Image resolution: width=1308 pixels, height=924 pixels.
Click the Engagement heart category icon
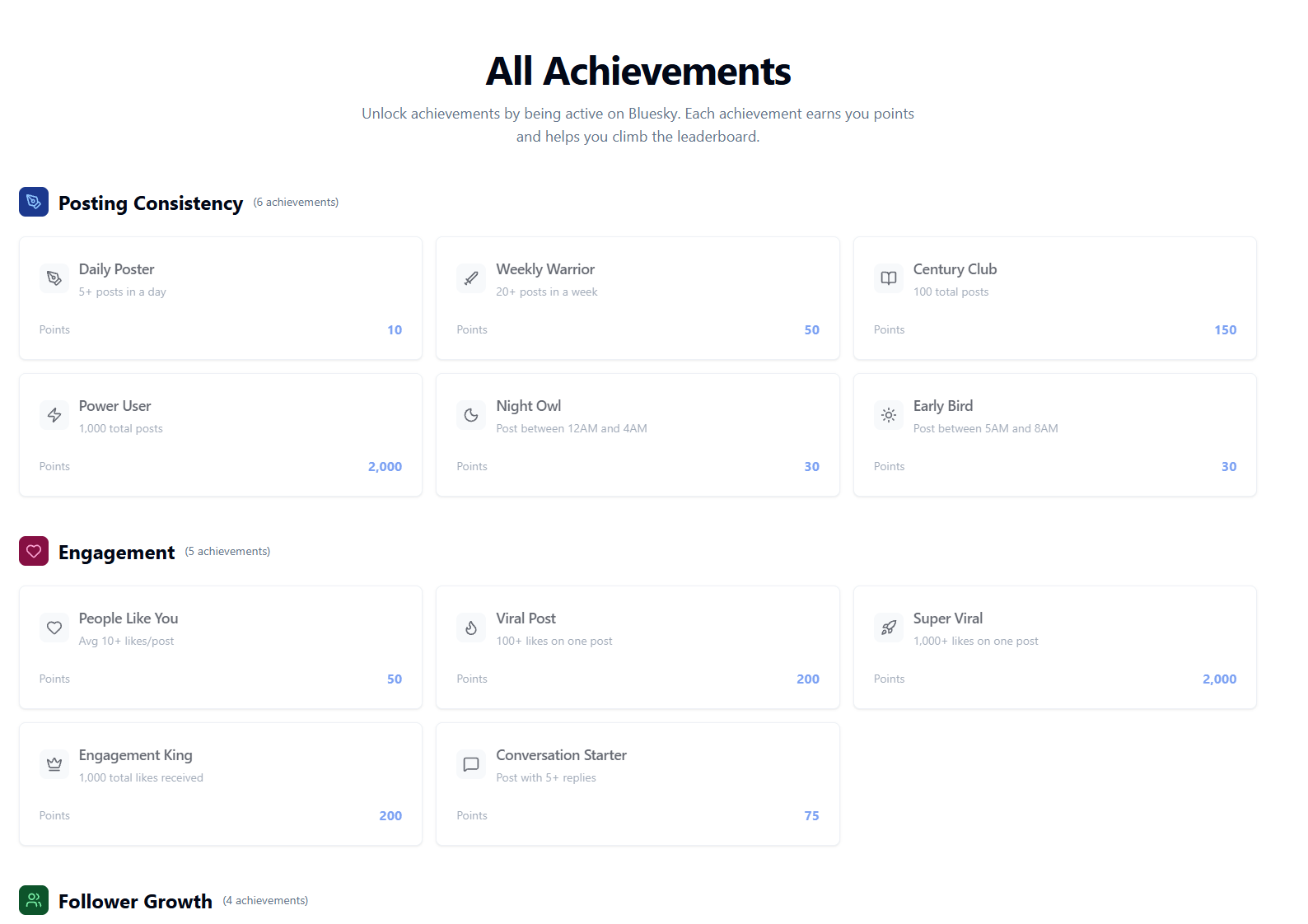(34, 551)
